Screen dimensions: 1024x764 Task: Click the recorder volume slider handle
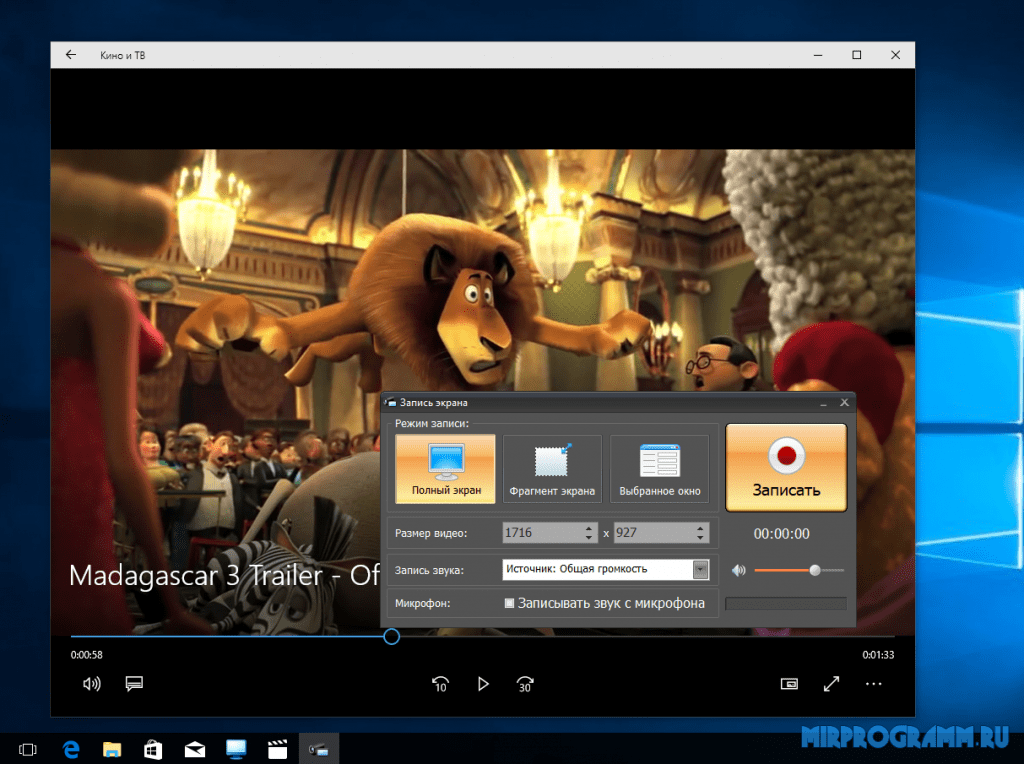[x=815, y=570]
